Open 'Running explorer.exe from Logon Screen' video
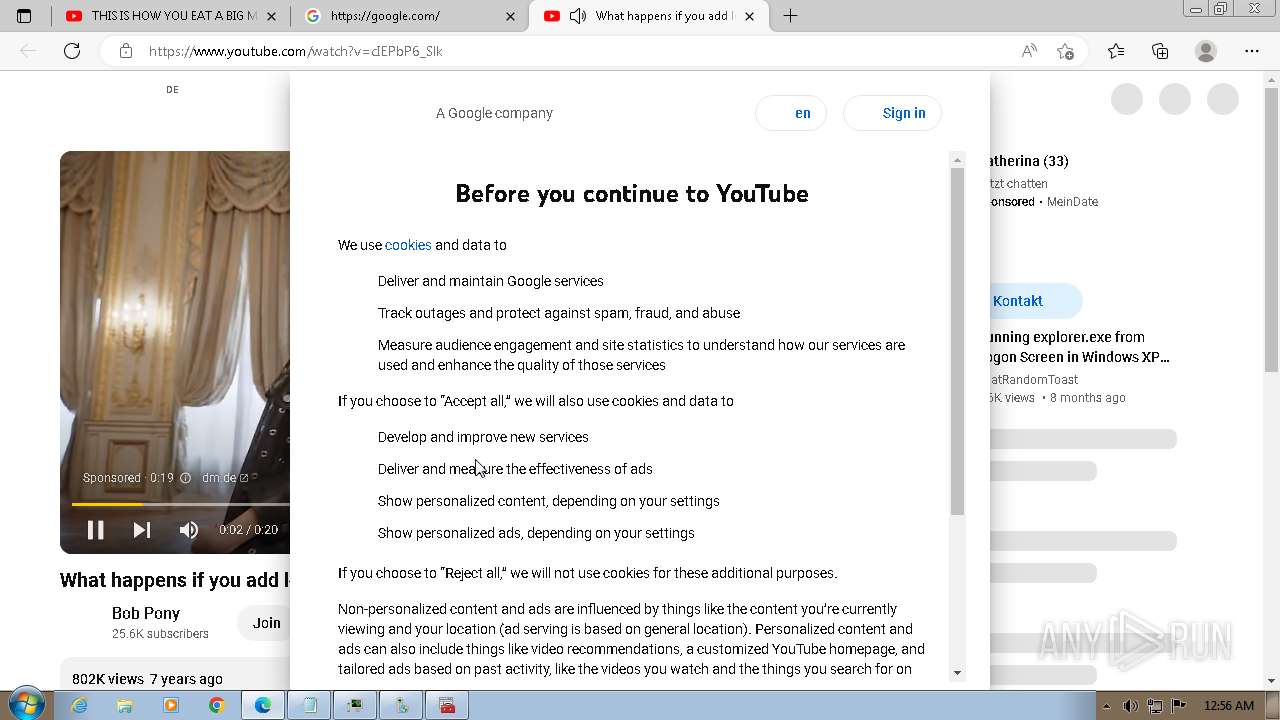Screen dimensions: 1280x720 (1078, 347)
